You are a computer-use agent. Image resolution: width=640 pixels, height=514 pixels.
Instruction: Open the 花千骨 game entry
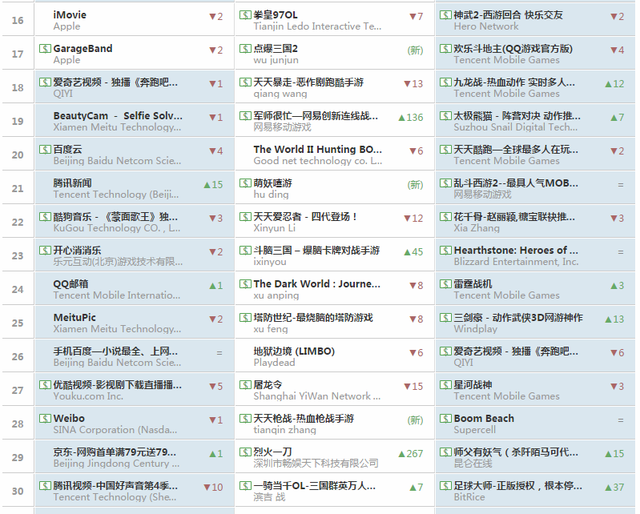pos(515,217)
